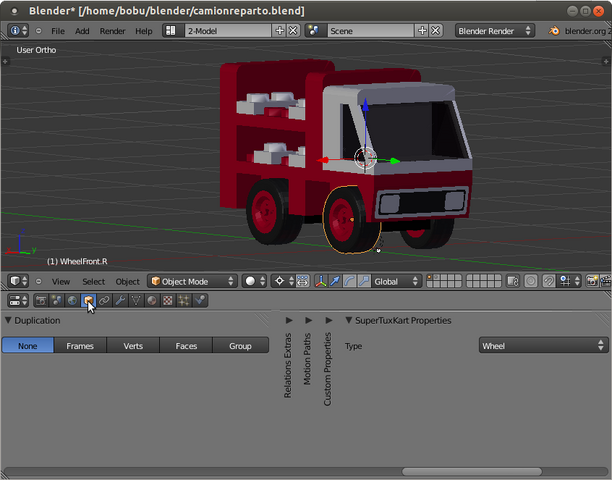The image size is (612, 480).
Task: Switch to Object properties tab
Action: tap(88, 300)
